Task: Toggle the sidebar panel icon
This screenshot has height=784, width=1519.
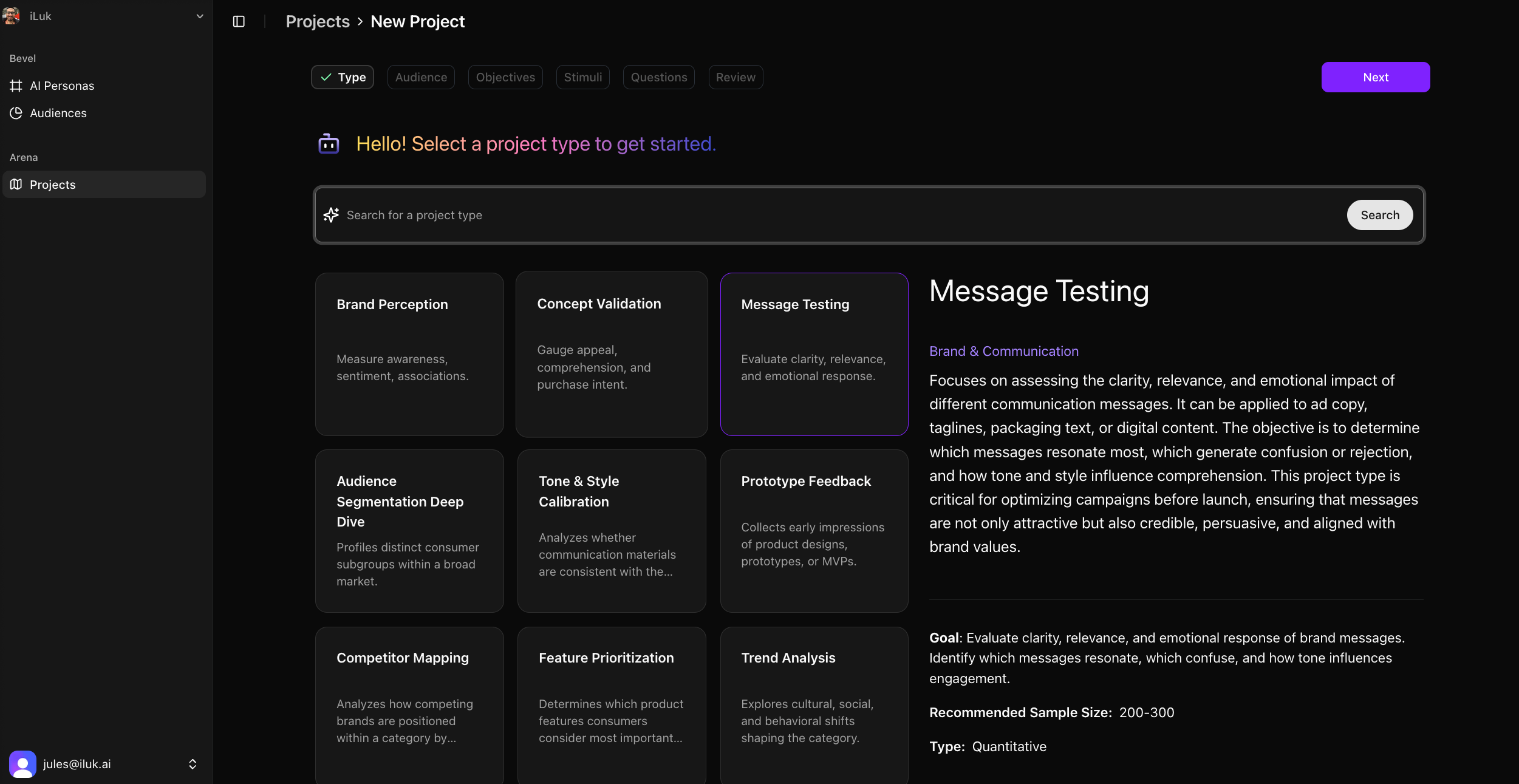Action: coord(239,22)
